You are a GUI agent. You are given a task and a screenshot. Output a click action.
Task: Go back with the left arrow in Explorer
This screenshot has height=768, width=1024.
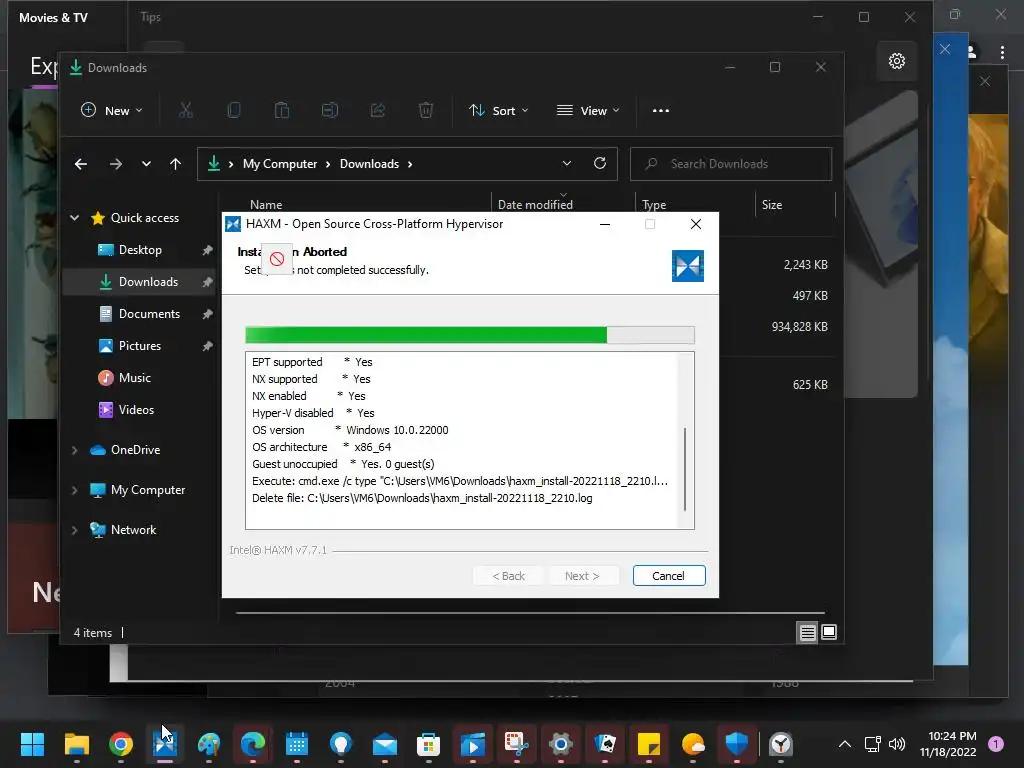point(81,164)
